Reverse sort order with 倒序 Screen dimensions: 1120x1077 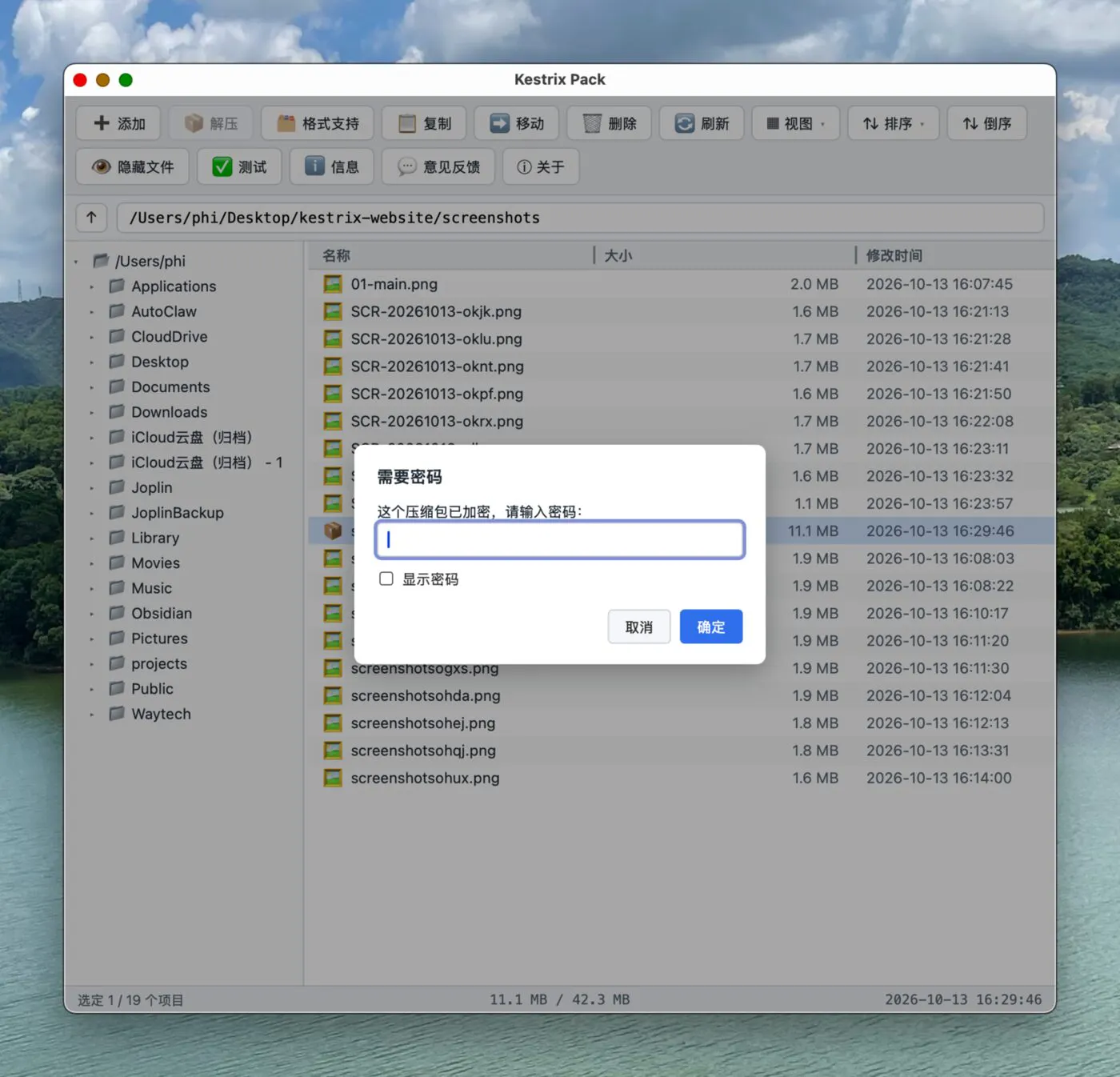click(x=986, y=123)
